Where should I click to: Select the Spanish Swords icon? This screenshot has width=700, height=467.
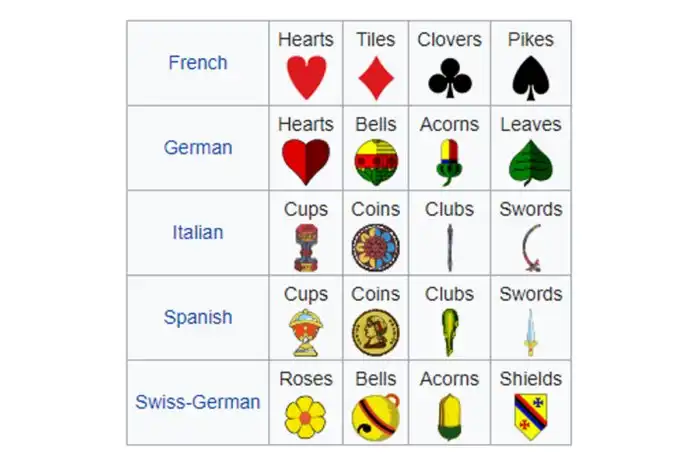[530, 332]
